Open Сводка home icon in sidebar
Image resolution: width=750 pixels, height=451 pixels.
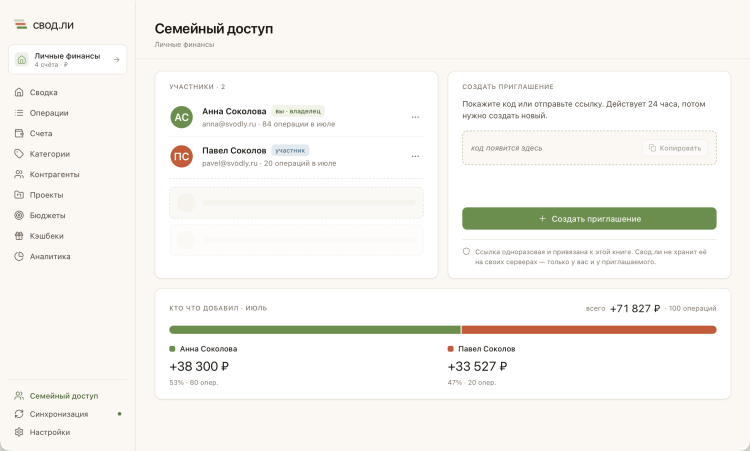[19, 92]
